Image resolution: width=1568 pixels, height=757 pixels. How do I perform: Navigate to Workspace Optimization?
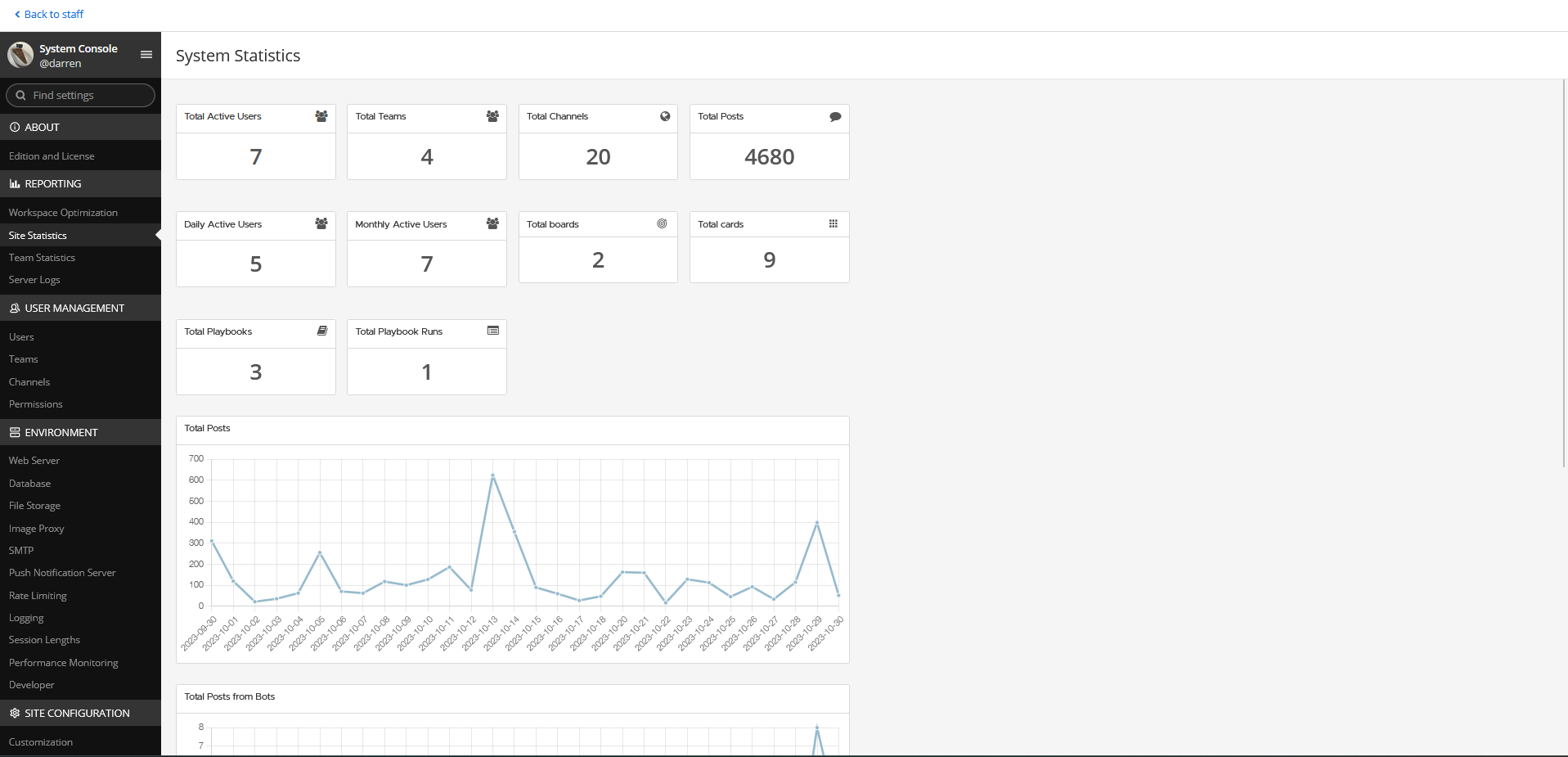click(63, 213)
